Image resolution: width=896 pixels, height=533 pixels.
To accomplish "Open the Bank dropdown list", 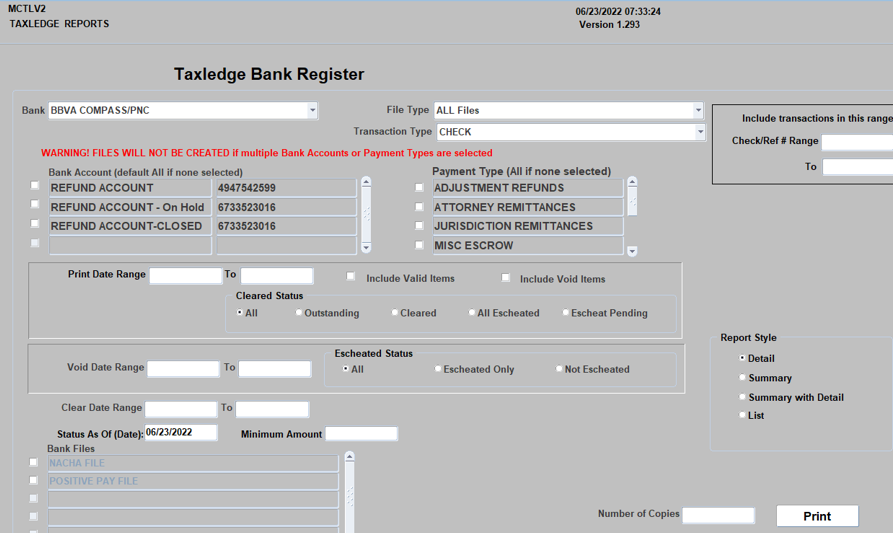I will click(x=312, y=111).
